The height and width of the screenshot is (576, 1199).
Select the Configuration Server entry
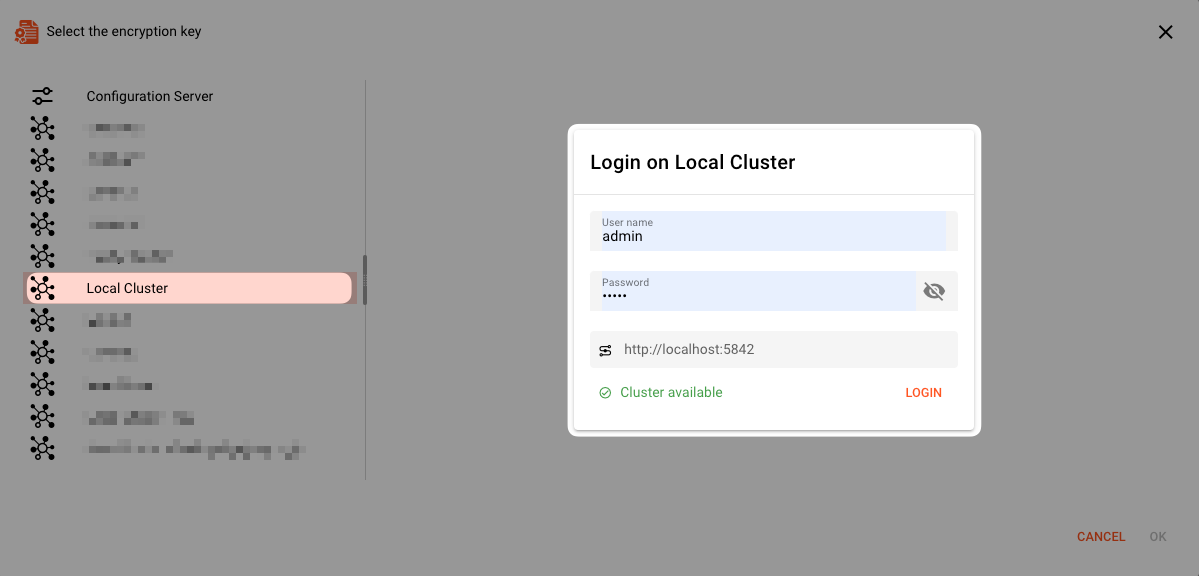[x=149, y=96]
